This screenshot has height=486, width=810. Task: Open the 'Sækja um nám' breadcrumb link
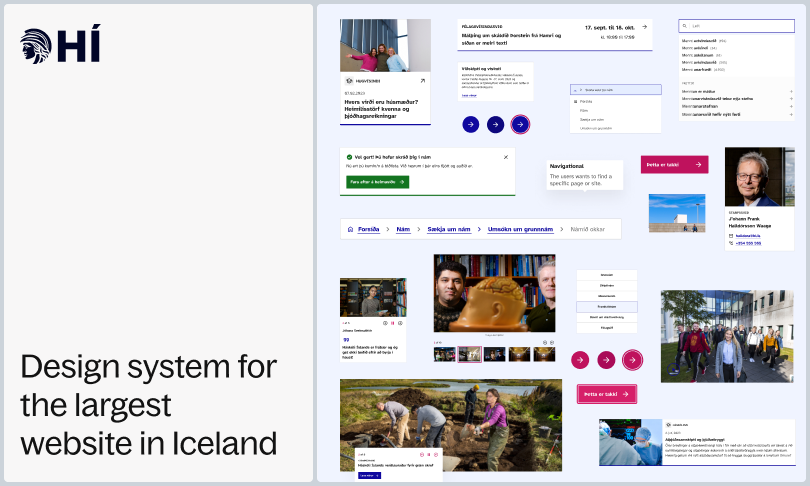tap(449, 229)
